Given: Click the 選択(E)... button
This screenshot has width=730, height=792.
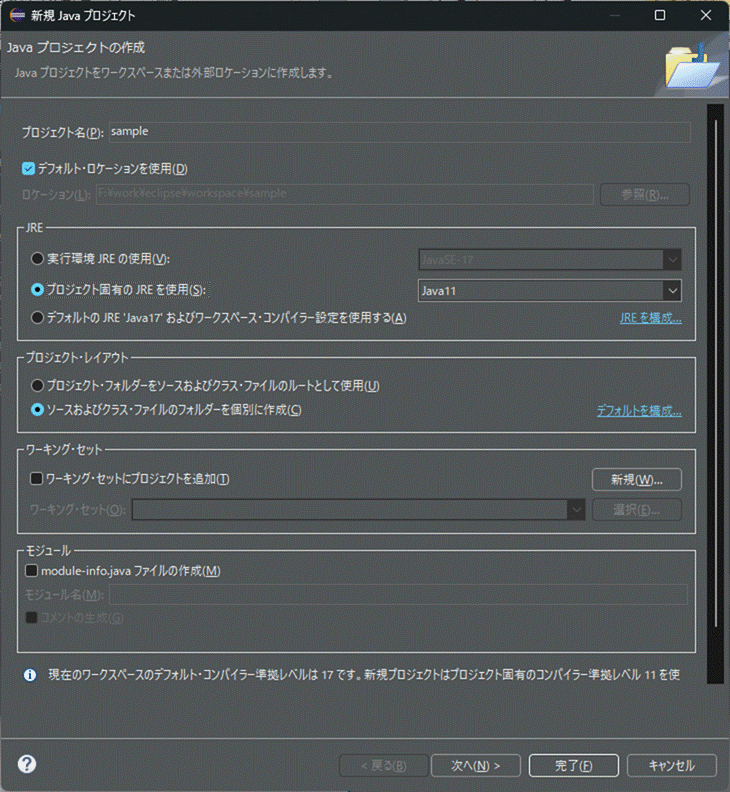Looking at the screenshot, I should point(637,510).
